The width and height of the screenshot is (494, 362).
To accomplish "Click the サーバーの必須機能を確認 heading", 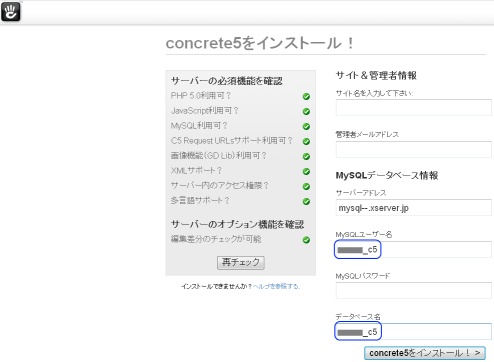I will 227,81.
